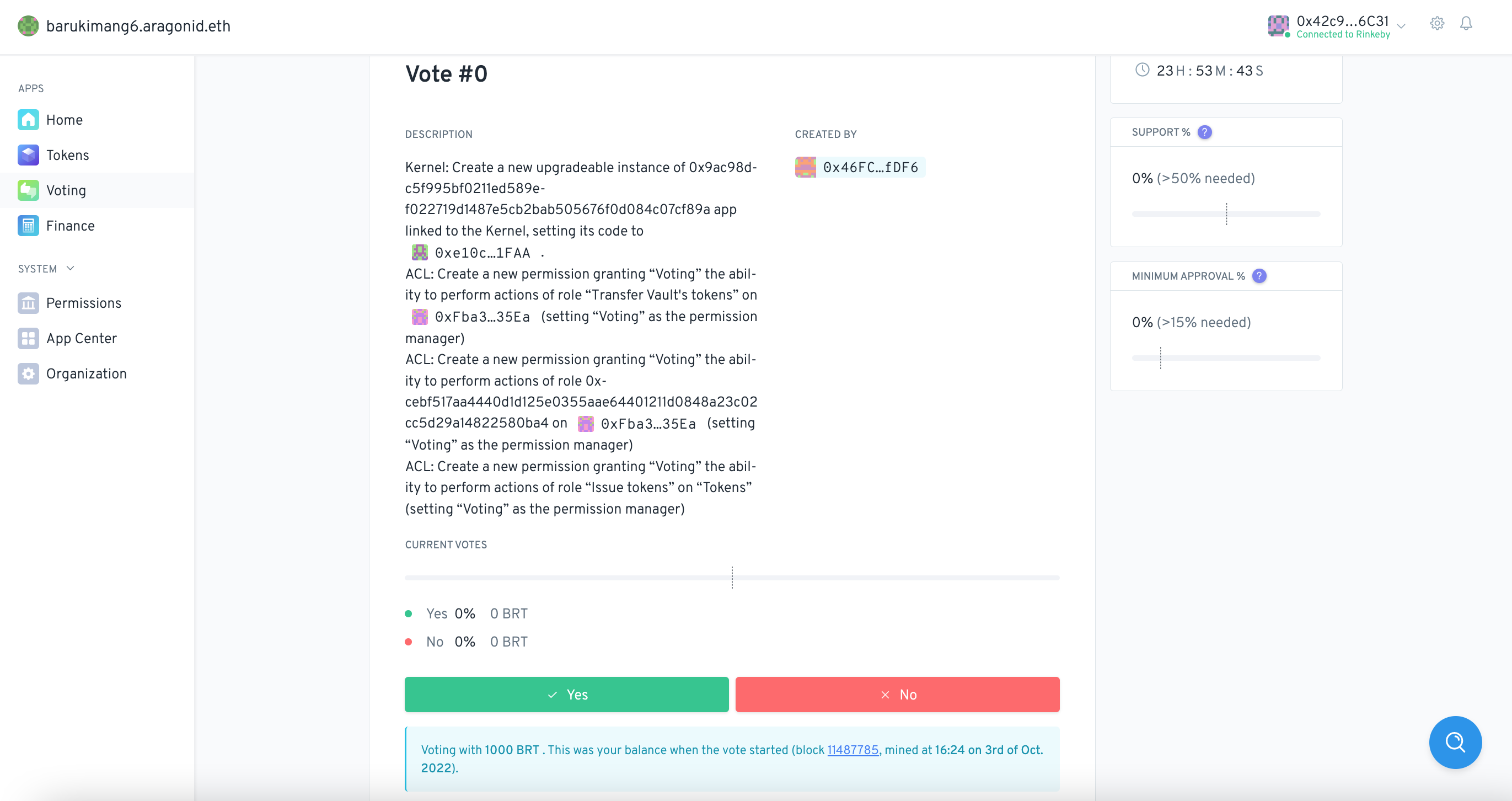Open the settings gear icon
Viewport: 1512px width, 801px height.
click(1437, 24)
